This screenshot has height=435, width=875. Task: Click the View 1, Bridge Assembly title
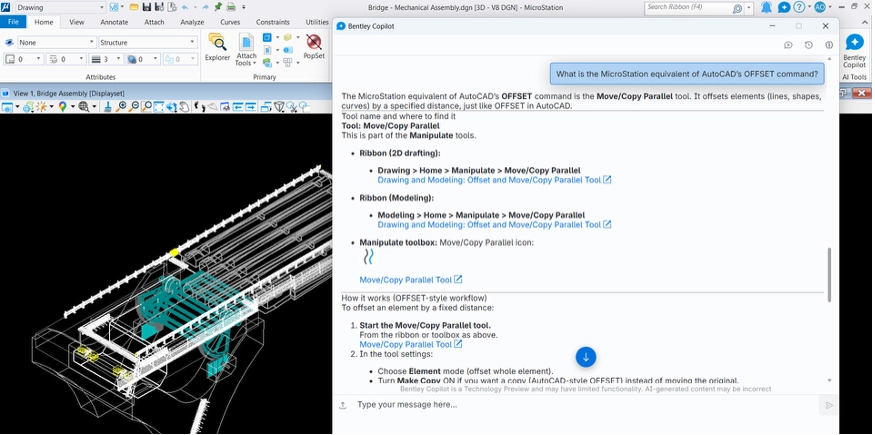69,93
